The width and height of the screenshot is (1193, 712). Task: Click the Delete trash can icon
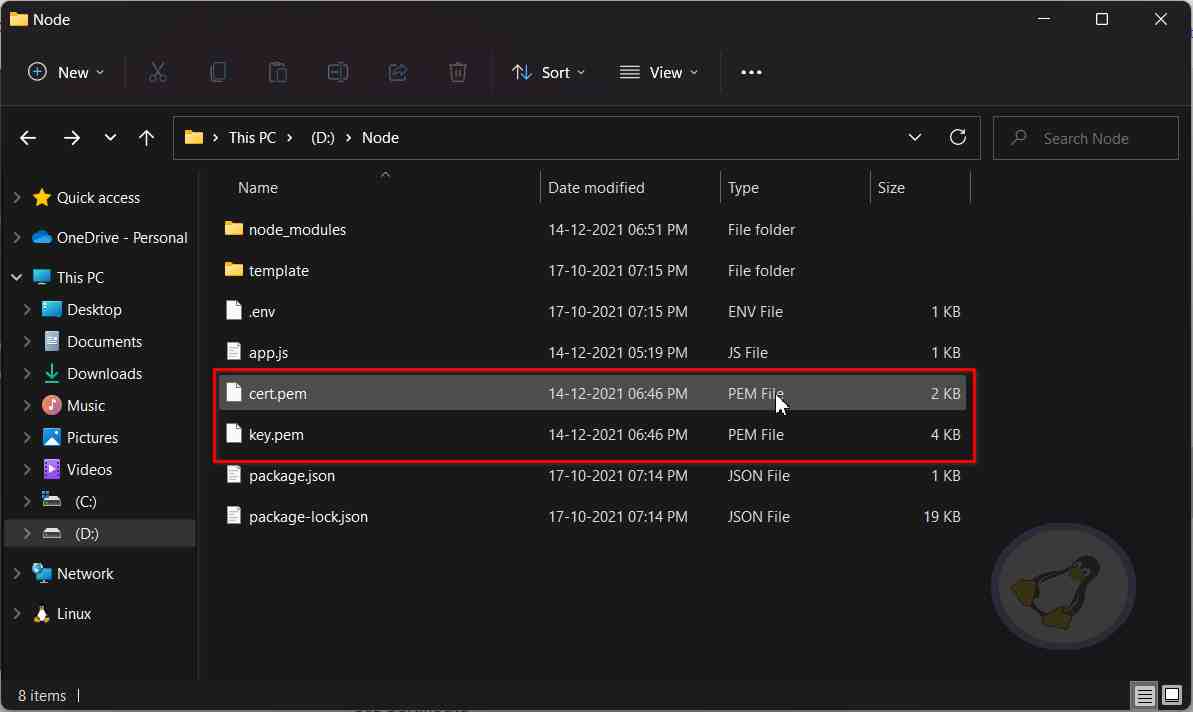coord(457,72)
